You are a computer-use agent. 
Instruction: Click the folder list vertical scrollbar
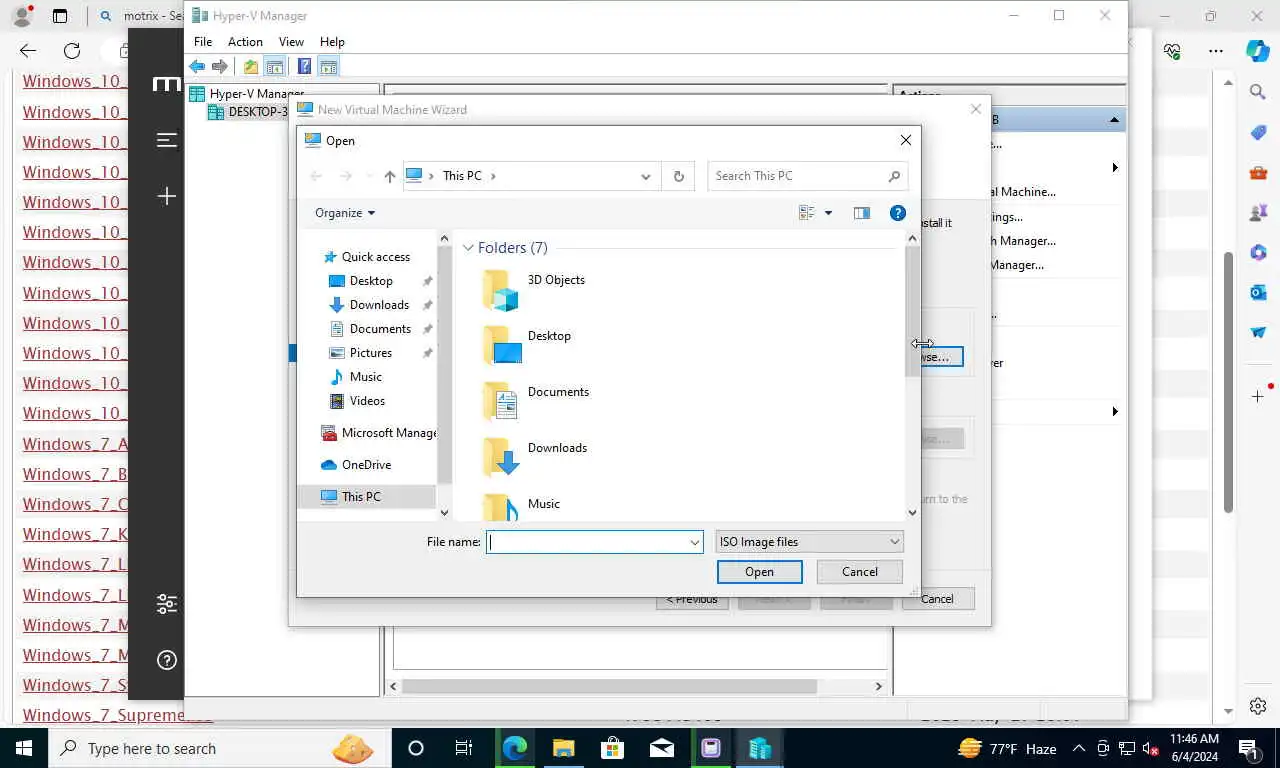pyautogui.click(x=912, y=375)
